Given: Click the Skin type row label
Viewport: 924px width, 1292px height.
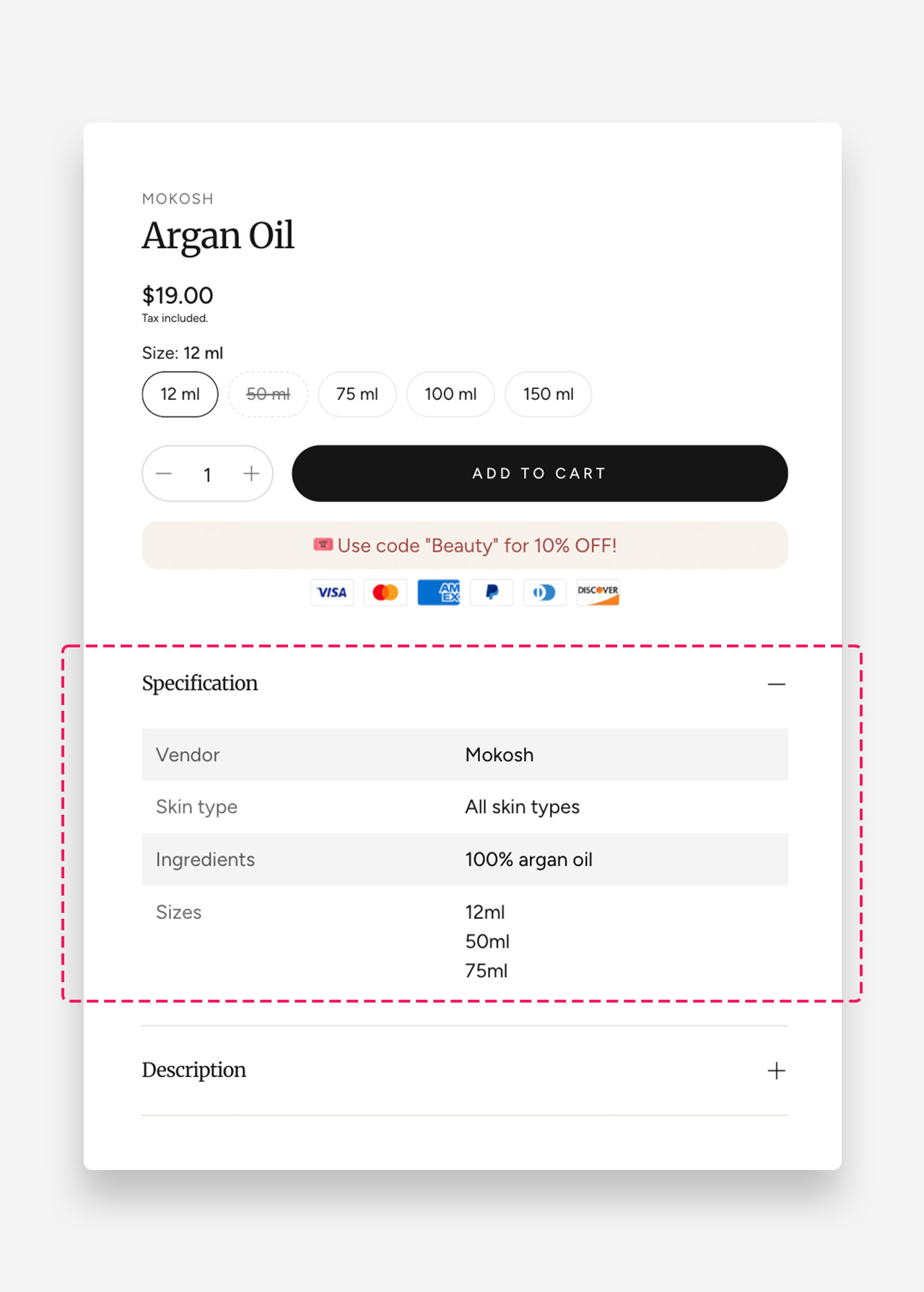Looking at the screenshot, I should [x=196, y=807].
